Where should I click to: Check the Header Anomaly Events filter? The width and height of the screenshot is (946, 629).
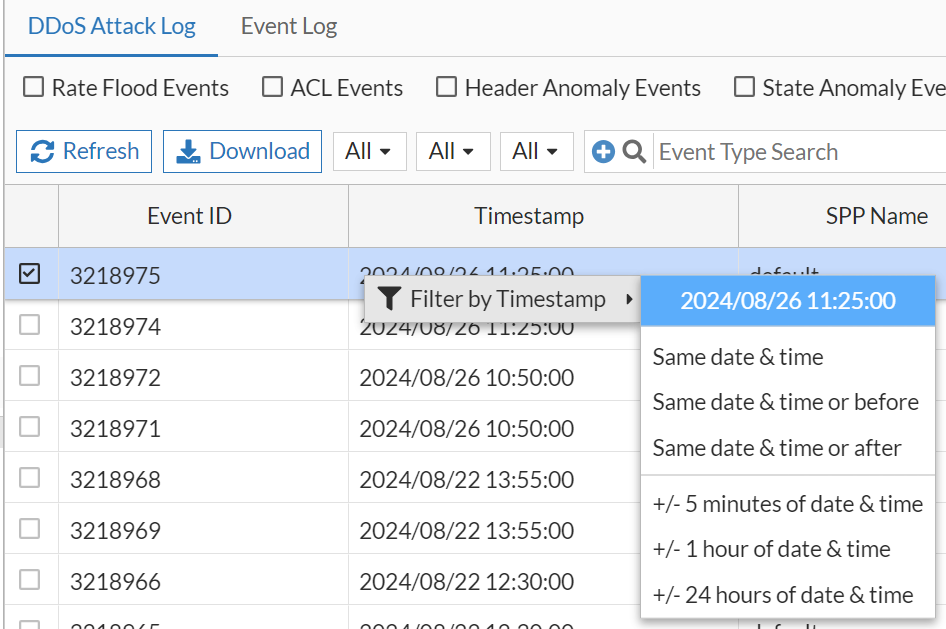(446, 87)
